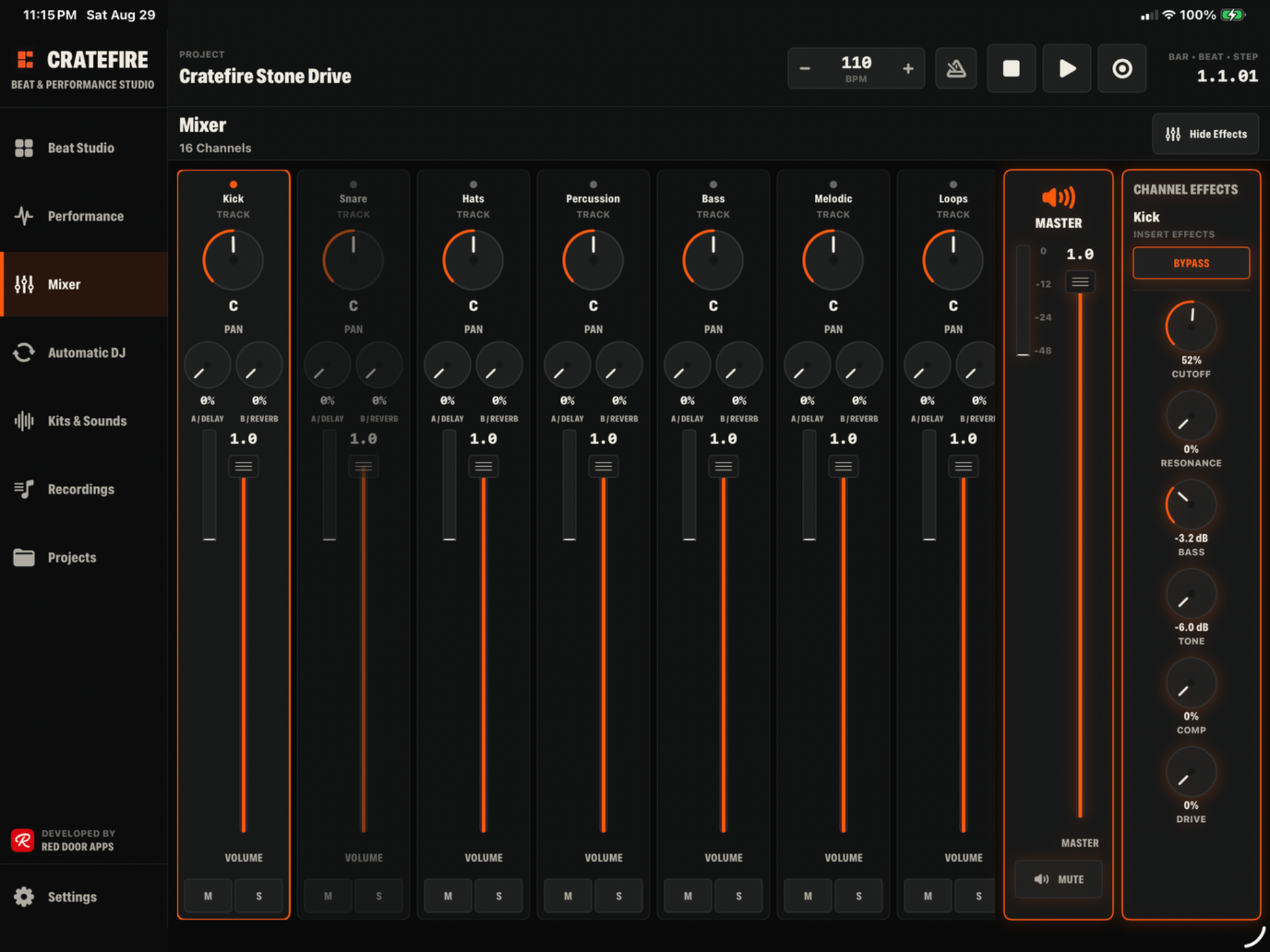Open the Performance section
This screenshot has height=952, width=1270.
[x=84, y=216]
